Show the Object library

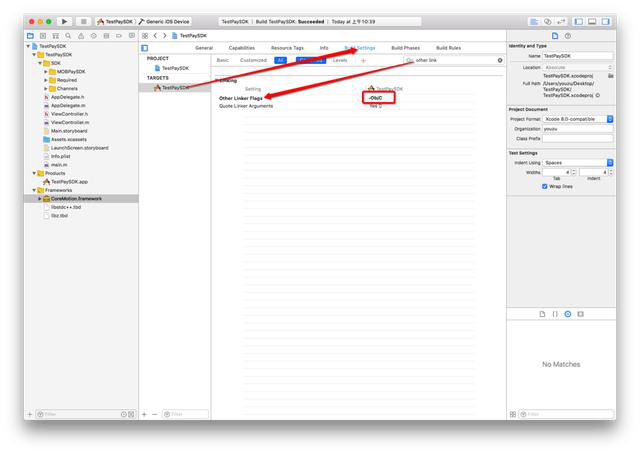(x=568, y=314)
